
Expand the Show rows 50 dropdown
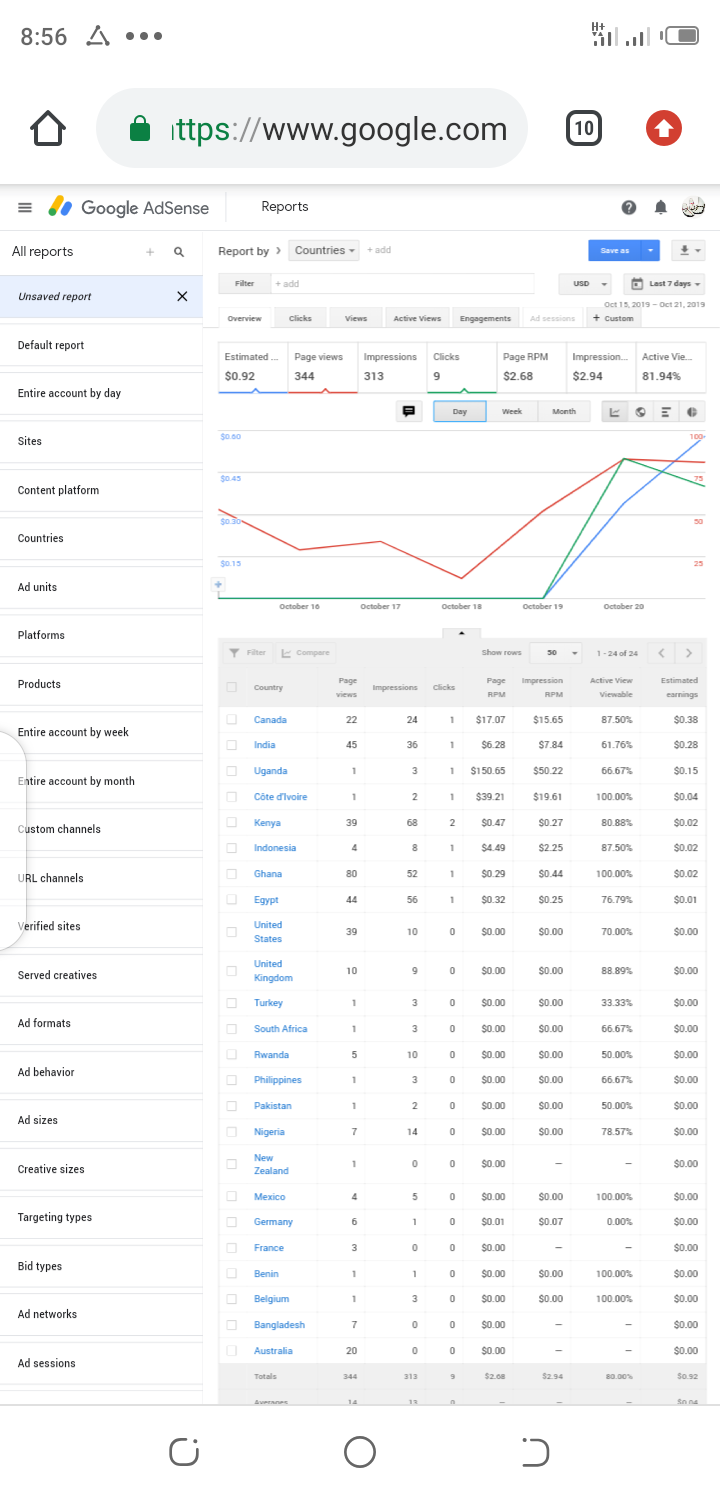pos(556,653)
